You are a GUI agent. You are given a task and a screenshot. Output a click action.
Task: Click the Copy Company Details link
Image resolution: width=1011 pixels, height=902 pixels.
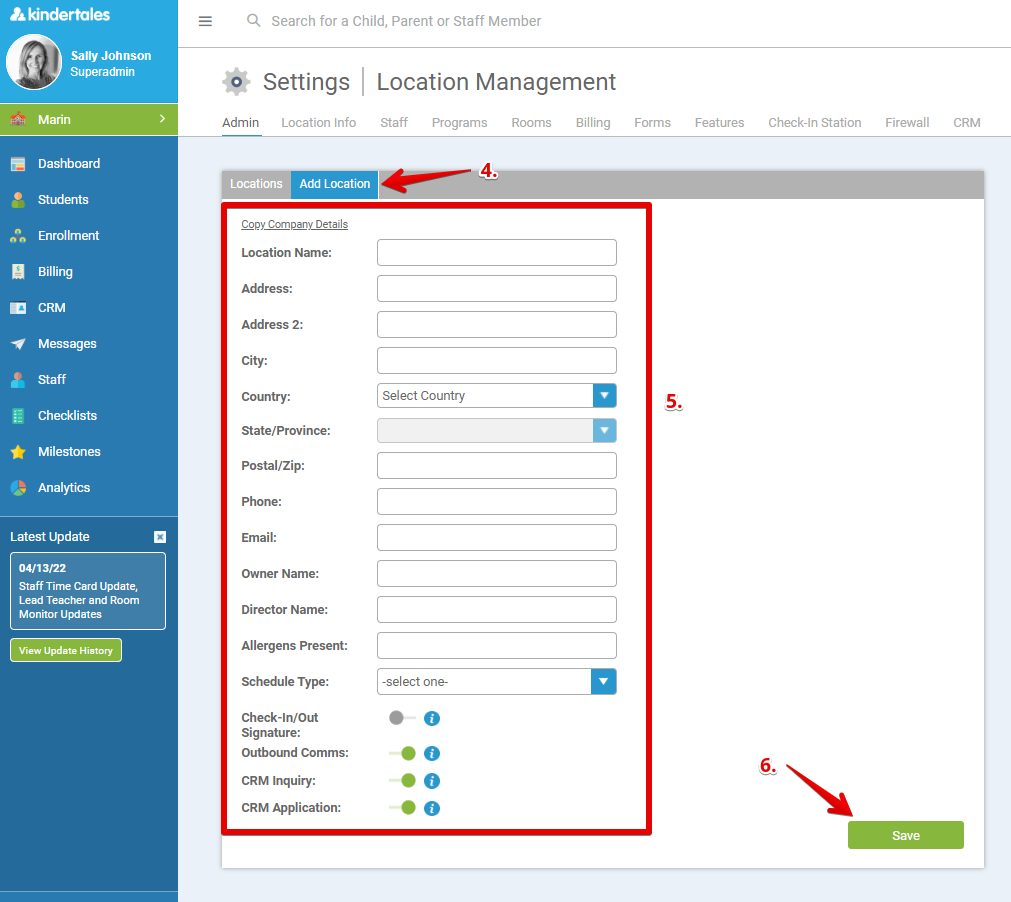[294, 225]
